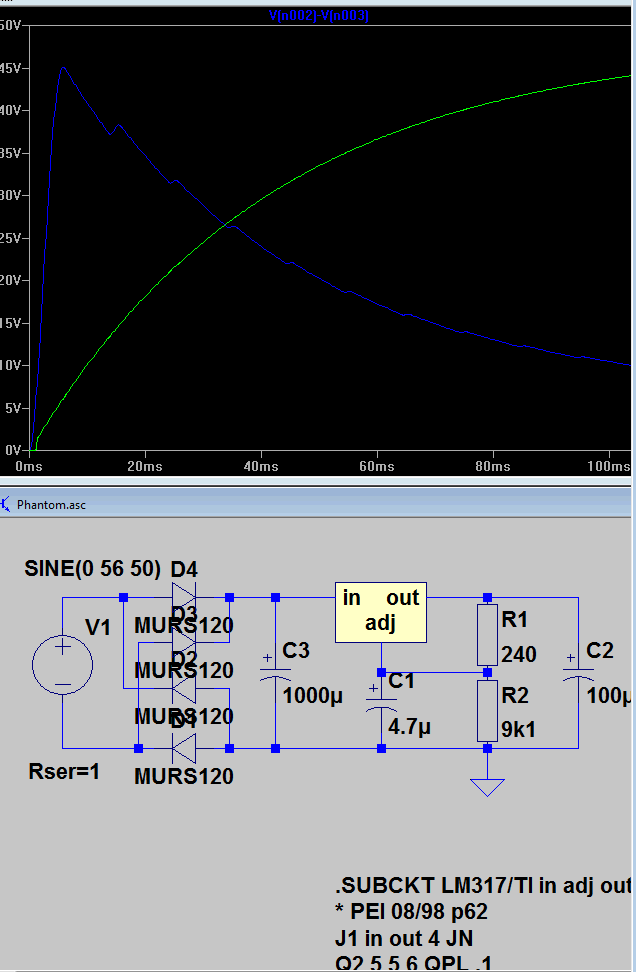Viewport: 636px width, 972px height.
Task: Click the 40ms time axis label
Action: point(261,466)
